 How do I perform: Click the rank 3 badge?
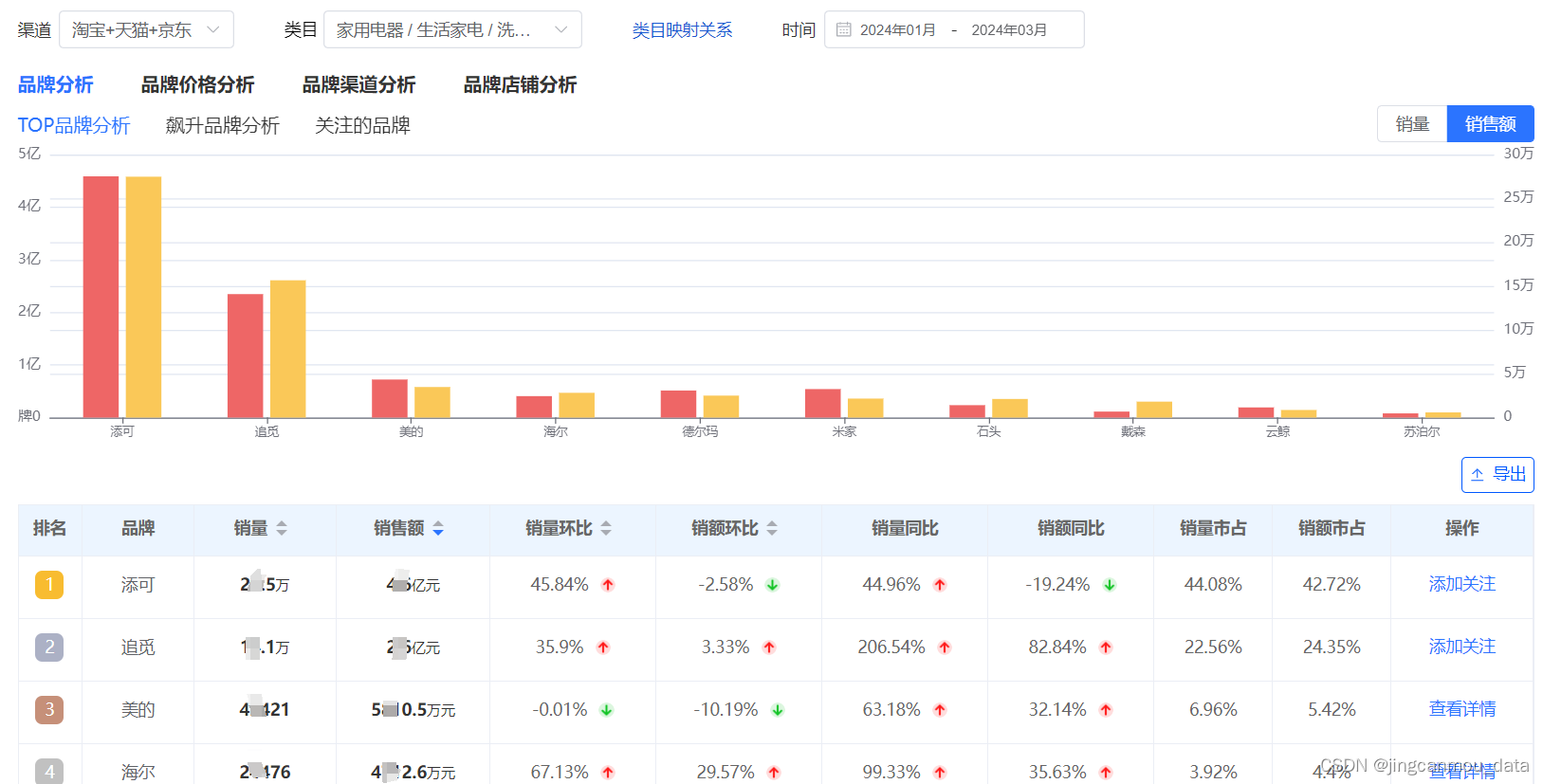[x=49, y=710]
